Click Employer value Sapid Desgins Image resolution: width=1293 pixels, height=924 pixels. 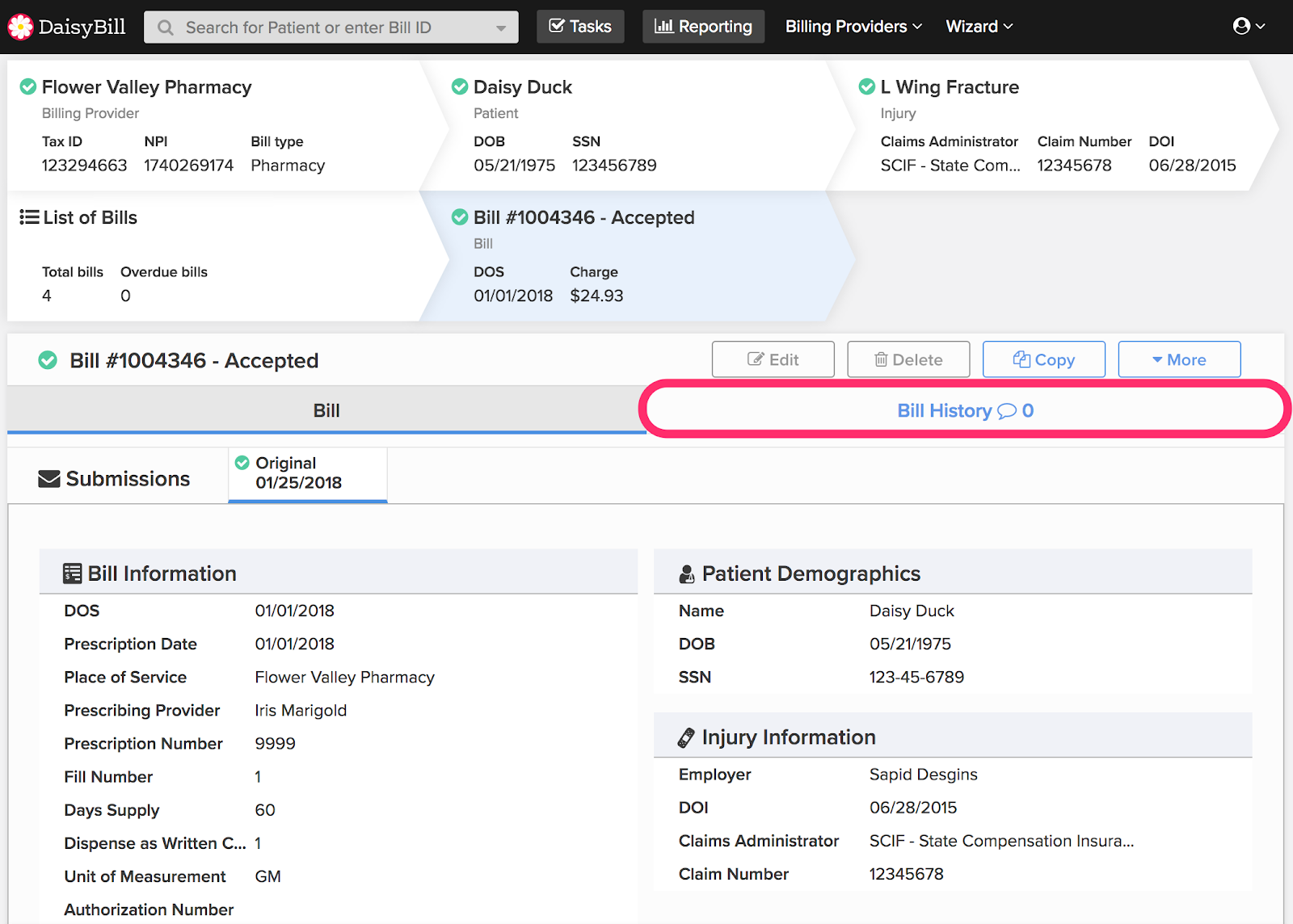pyautogui.click(x=924, y=775)
